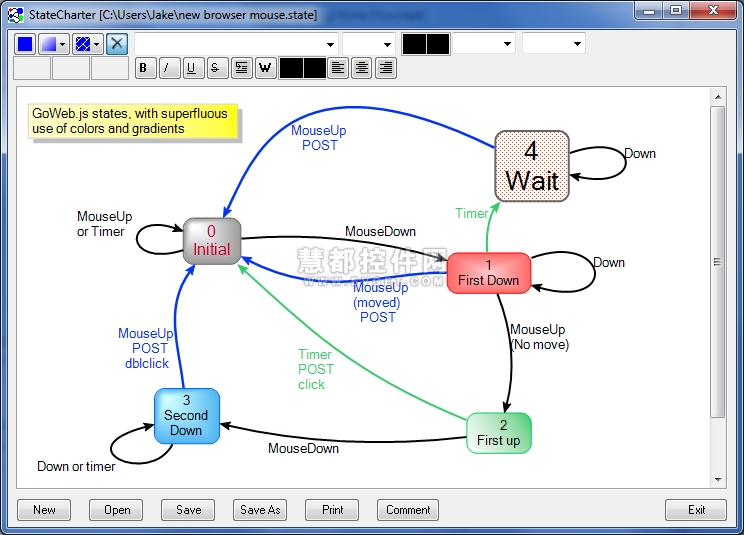Click the word wrap W icon

(x=265, y=68)
